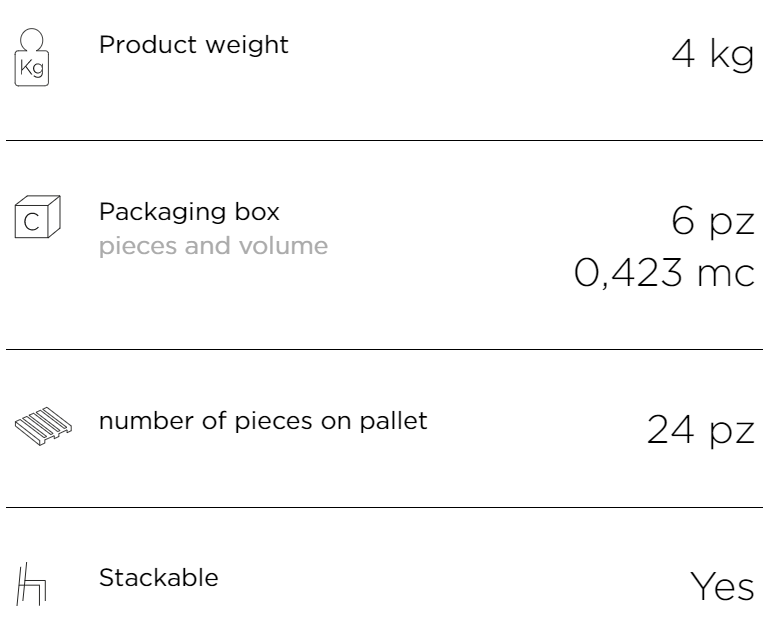Select the 24 pz value
The width and height of the screenshot is (775, 644).
pyautogui.click(x=700, y=430)
